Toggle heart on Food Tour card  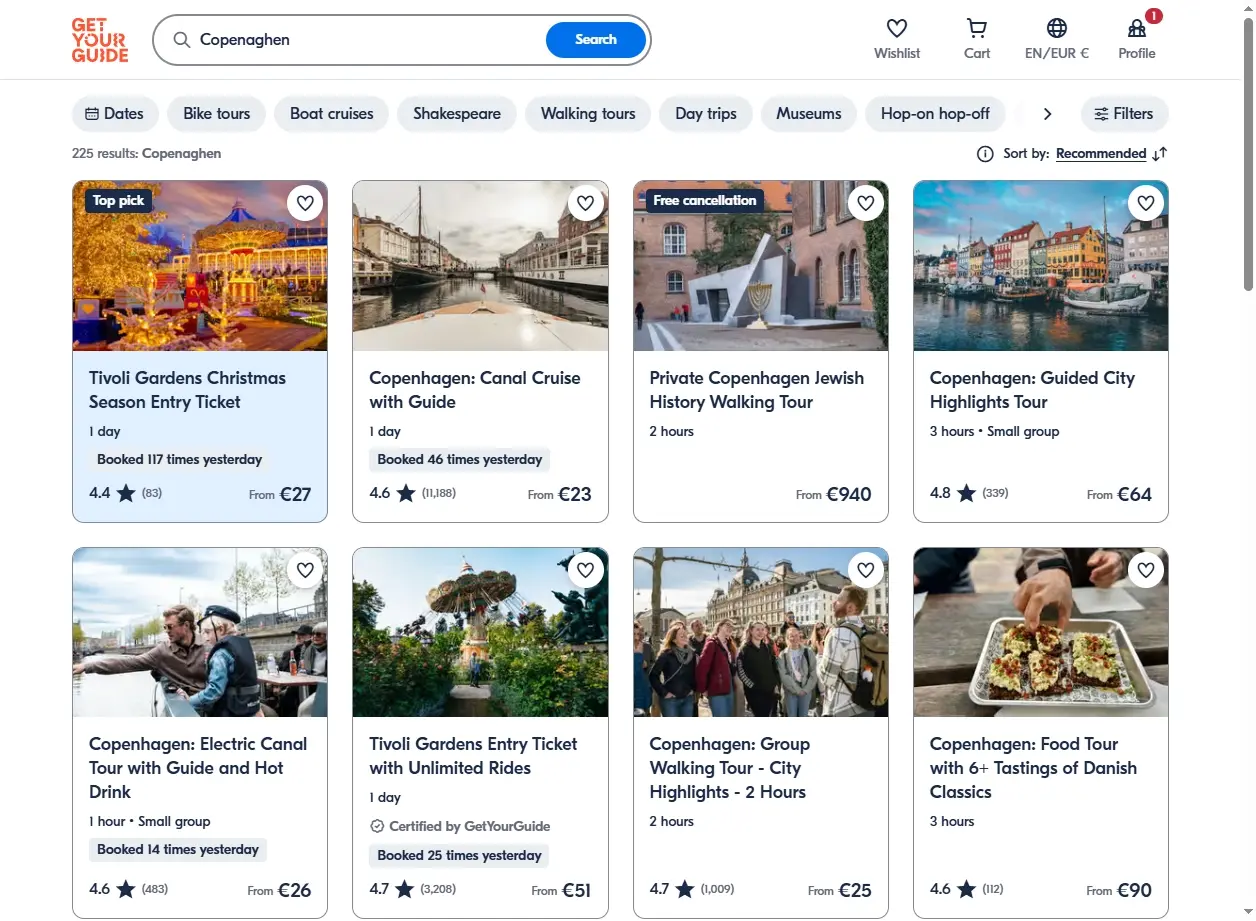1145,570
